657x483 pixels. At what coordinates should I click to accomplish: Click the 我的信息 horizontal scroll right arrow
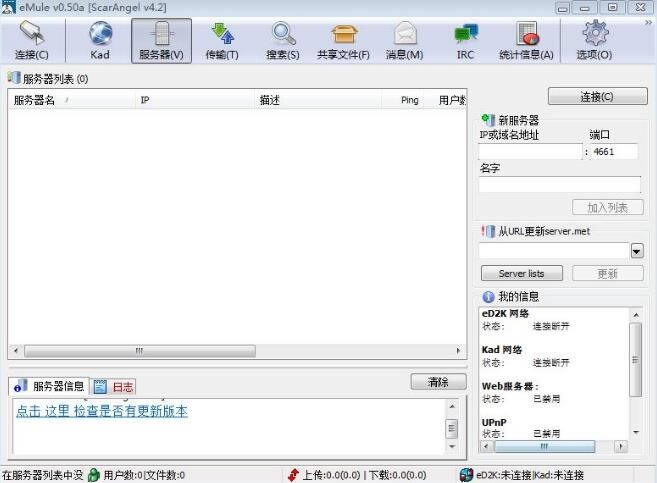(x=621, y=446)
